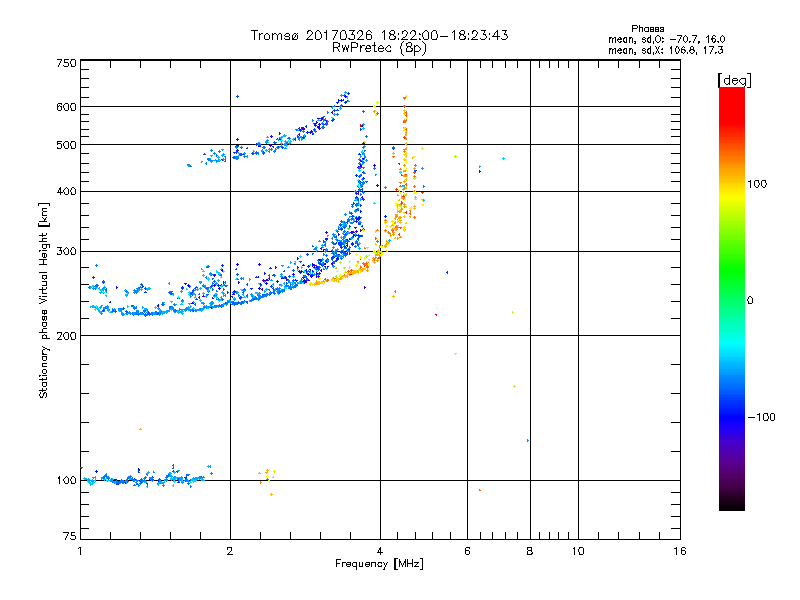Click the colorbar tick label "100"
This screenshot has width=800, height=600.
tap(757, 184)
